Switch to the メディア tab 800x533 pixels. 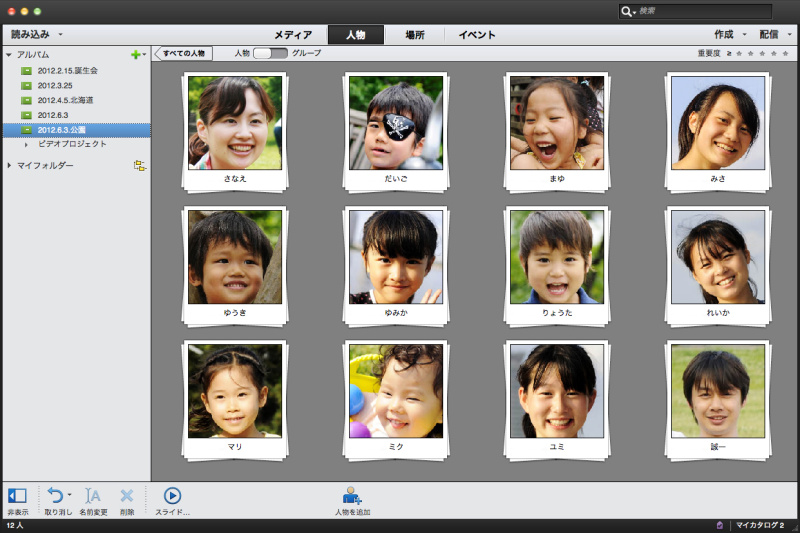[293, 35]
